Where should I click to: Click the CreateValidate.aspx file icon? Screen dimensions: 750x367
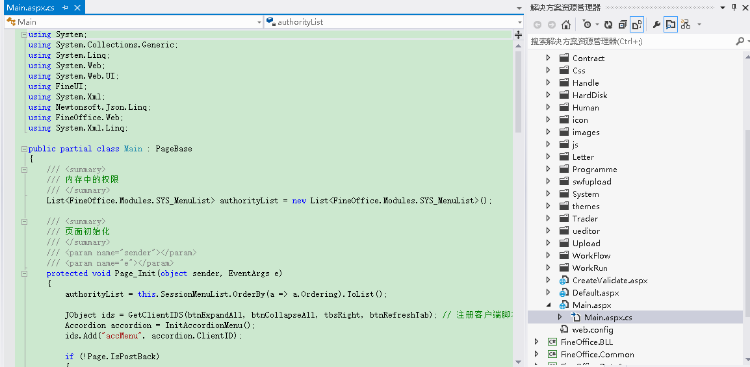564,280
